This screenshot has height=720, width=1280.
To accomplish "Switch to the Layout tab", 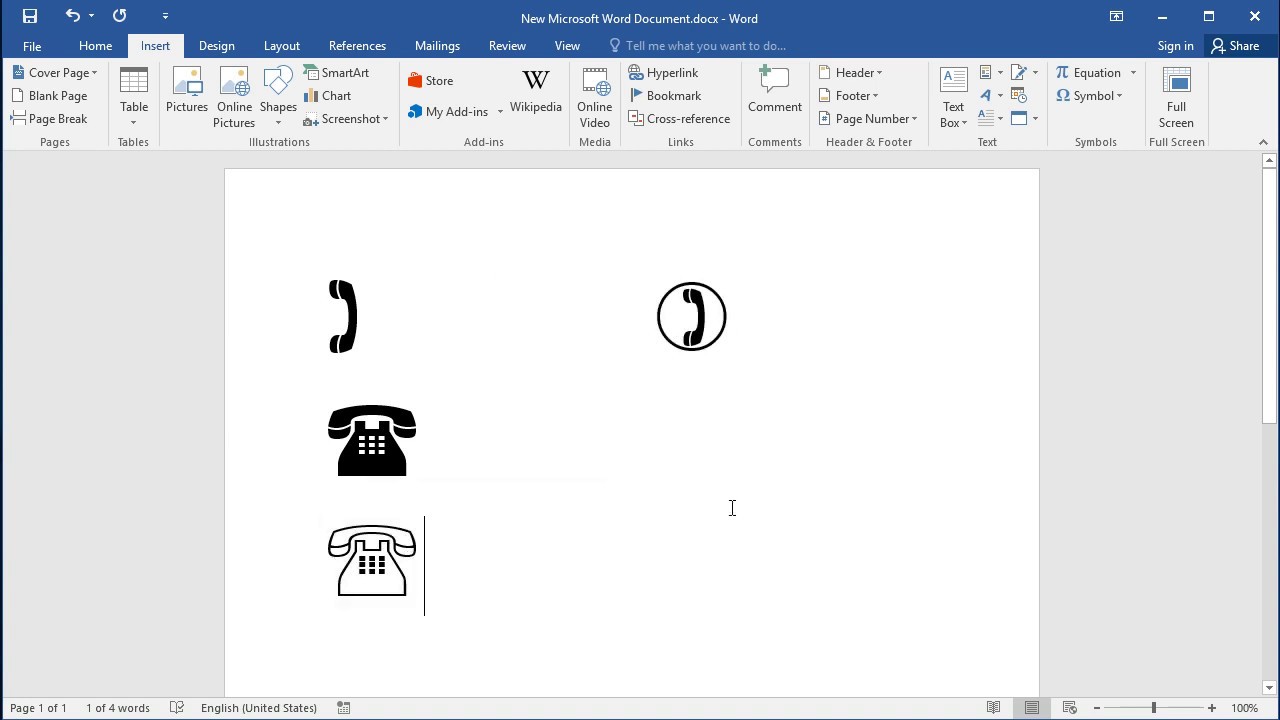I will pos(282,46).
